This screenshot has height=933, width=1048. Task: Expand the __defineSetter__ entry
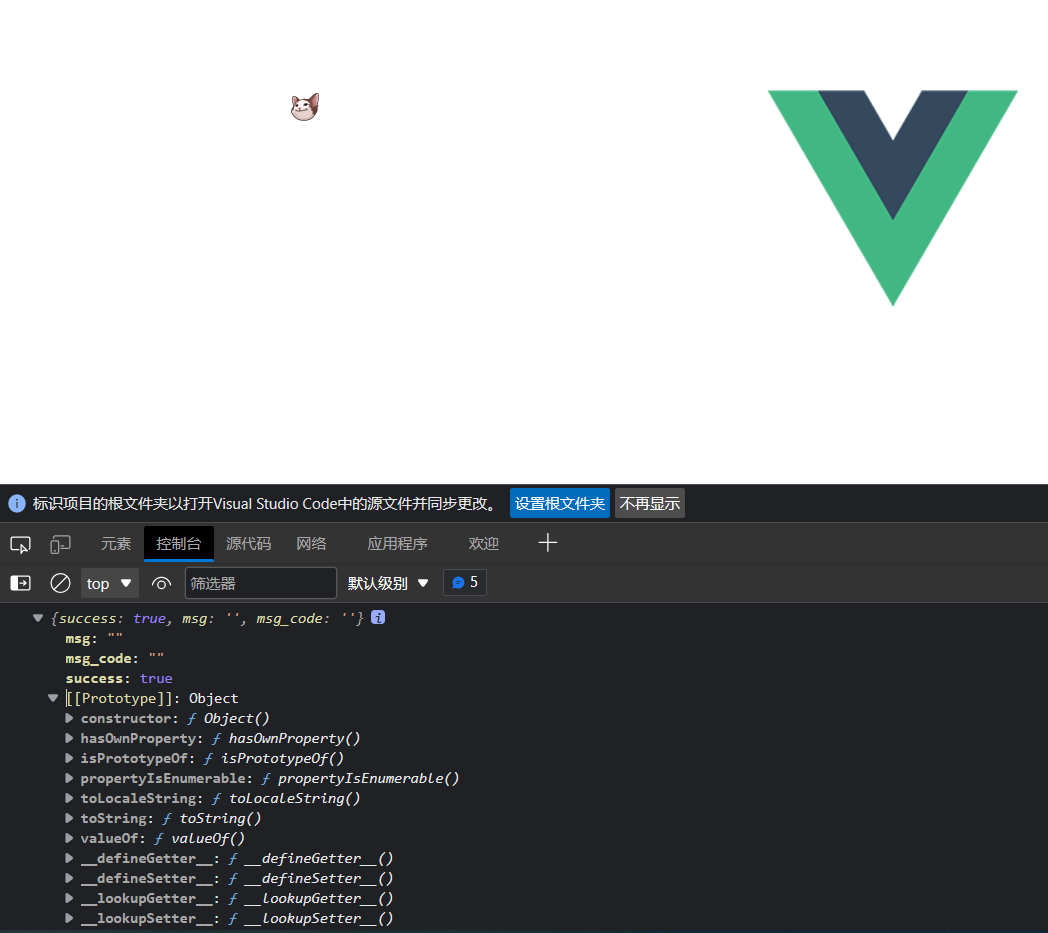pos(69,878)
